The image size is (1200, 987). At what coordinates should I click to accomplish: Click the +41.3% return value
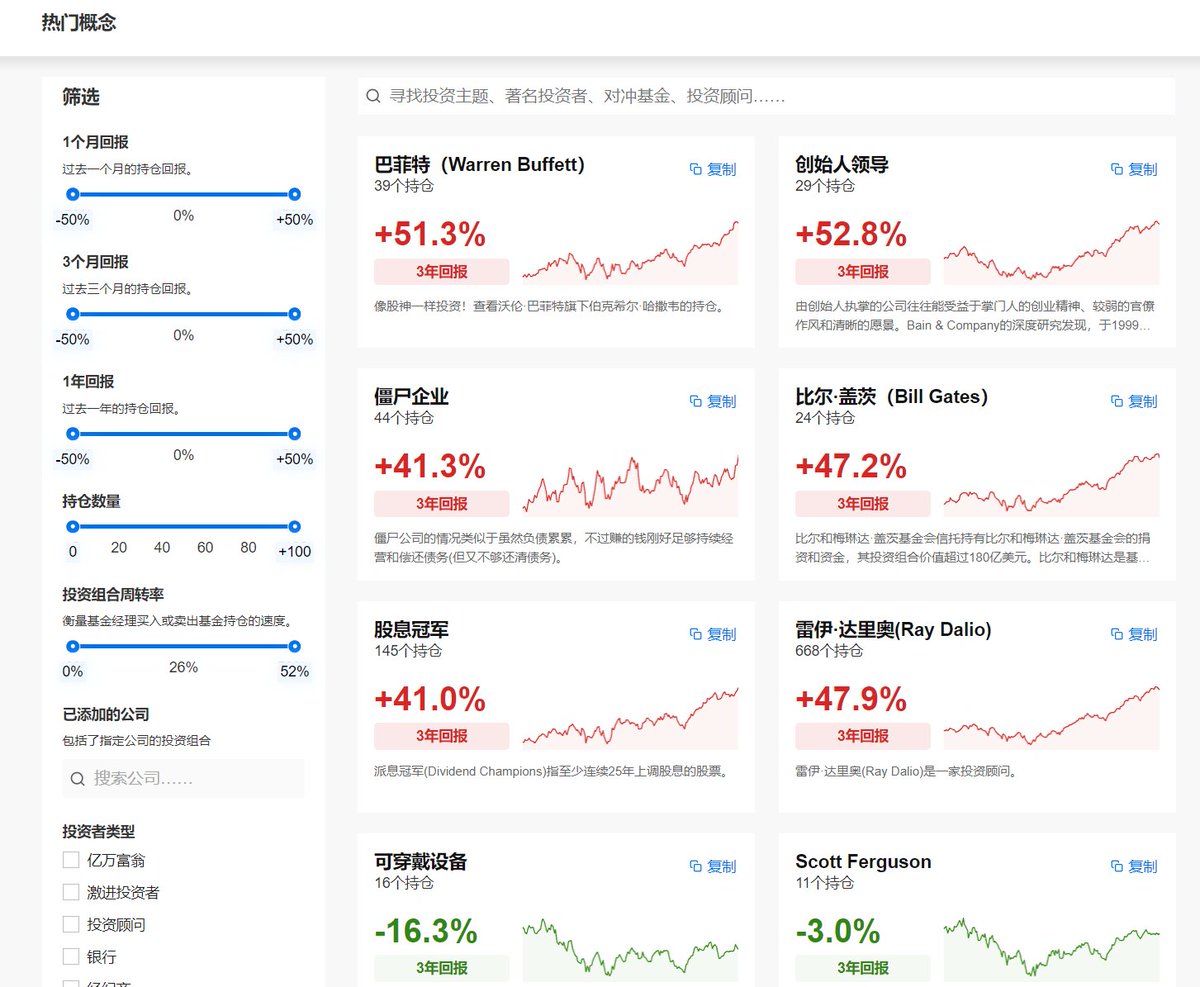430,466
